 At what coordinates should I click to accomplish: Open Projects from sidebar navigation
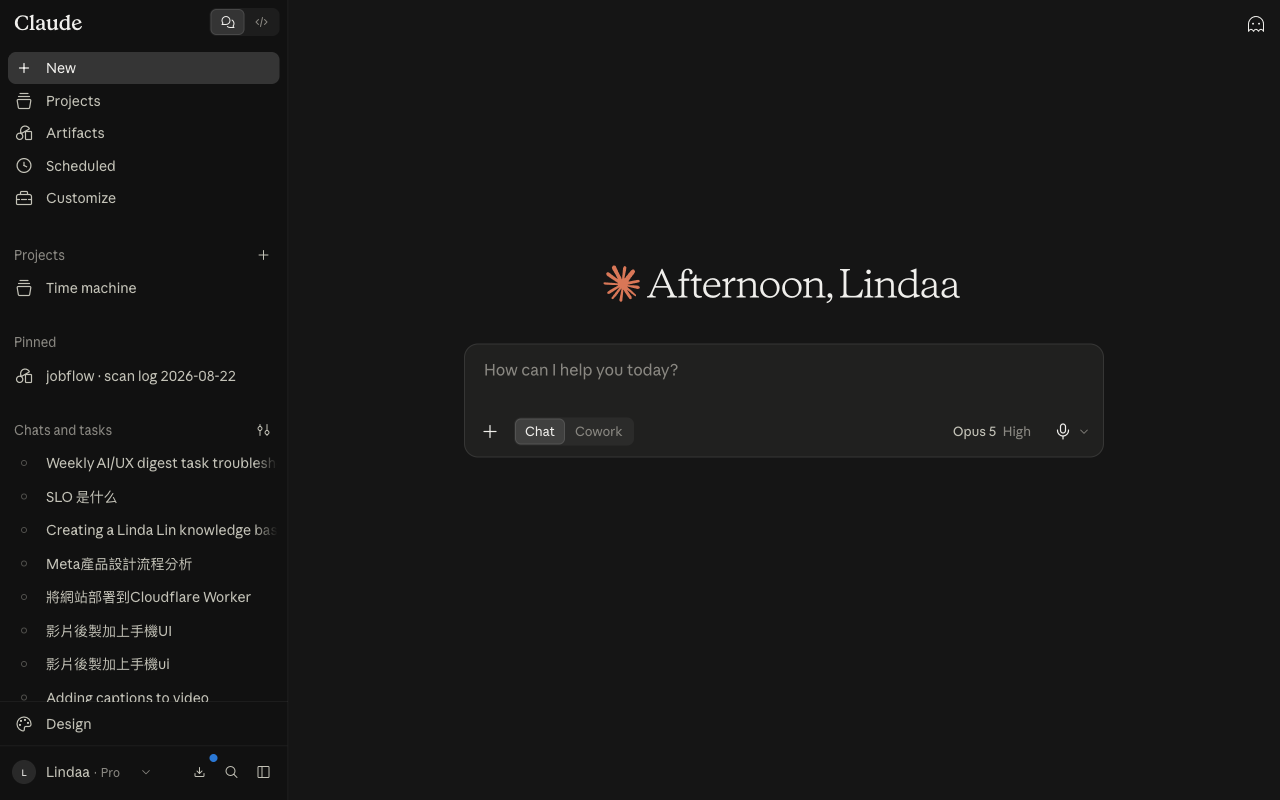[x=143, y=101]
